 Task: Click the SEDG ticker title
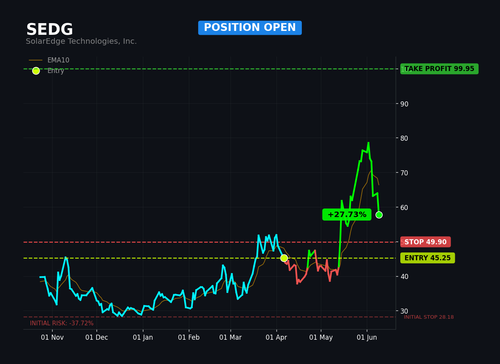[50, 29]
